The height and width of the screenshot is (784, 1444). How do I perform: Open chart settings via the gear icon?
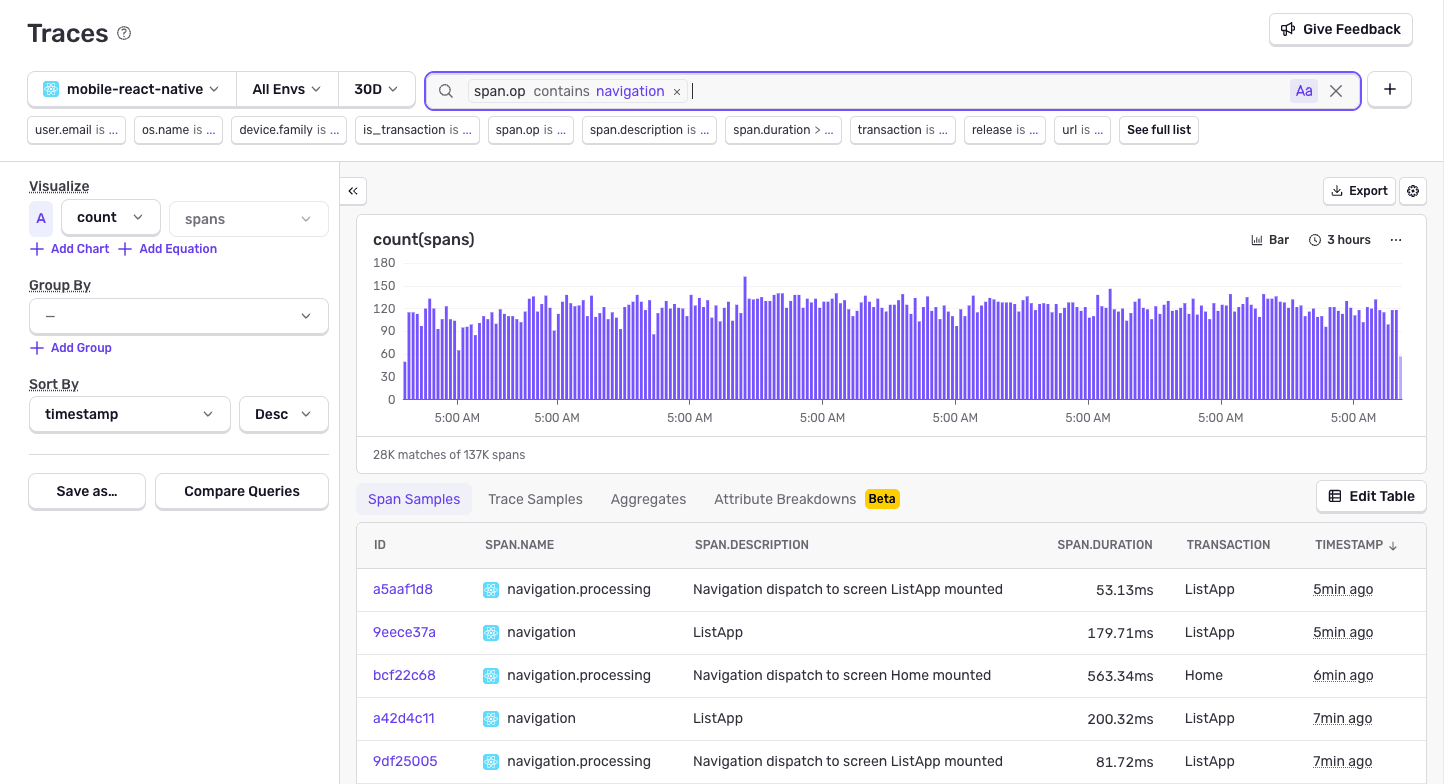coord(1412,191)
